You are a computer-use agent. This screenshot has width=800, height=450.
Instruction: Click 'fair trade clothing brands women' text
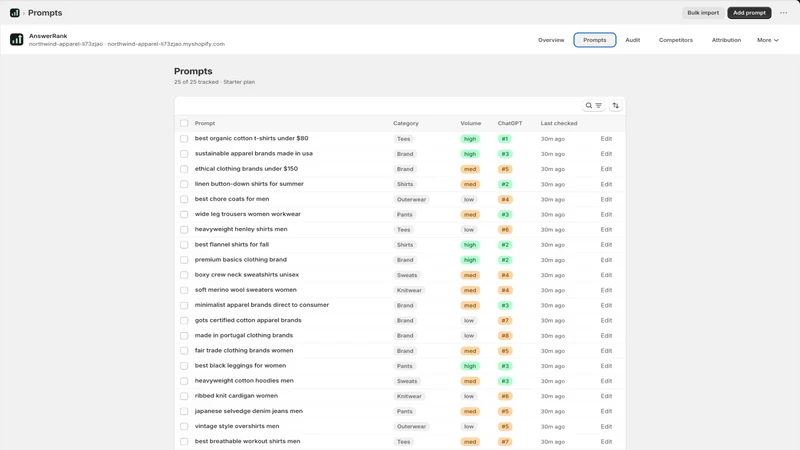[244, 351]
